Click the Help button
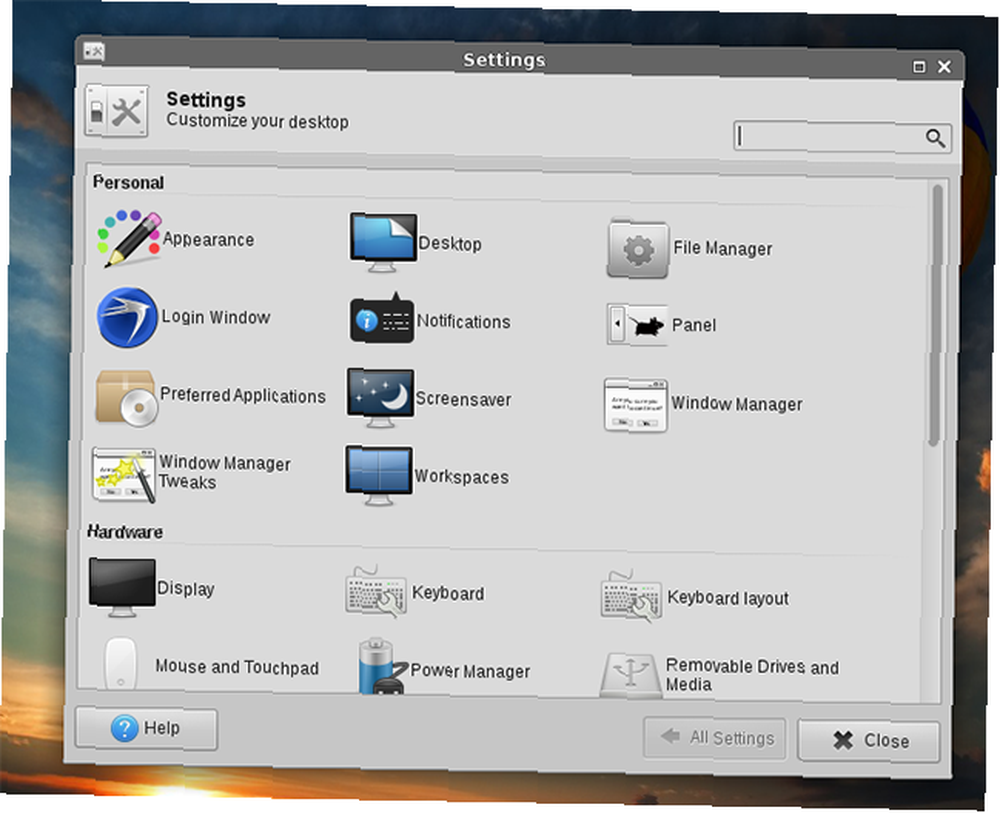The width and height of the screenshot is (1000, 813). tap(146, 728)
